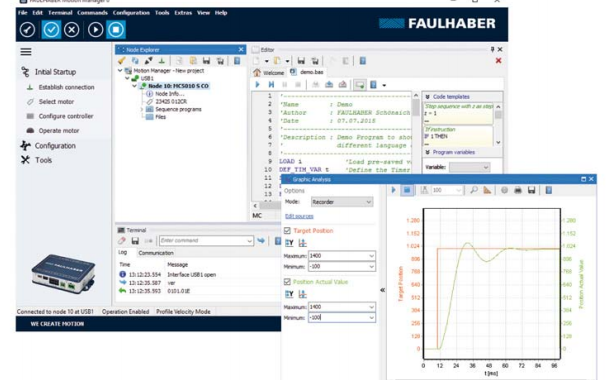608x380 pixels.
Task: Click the Edit sources link
Action: pos(299,216)
